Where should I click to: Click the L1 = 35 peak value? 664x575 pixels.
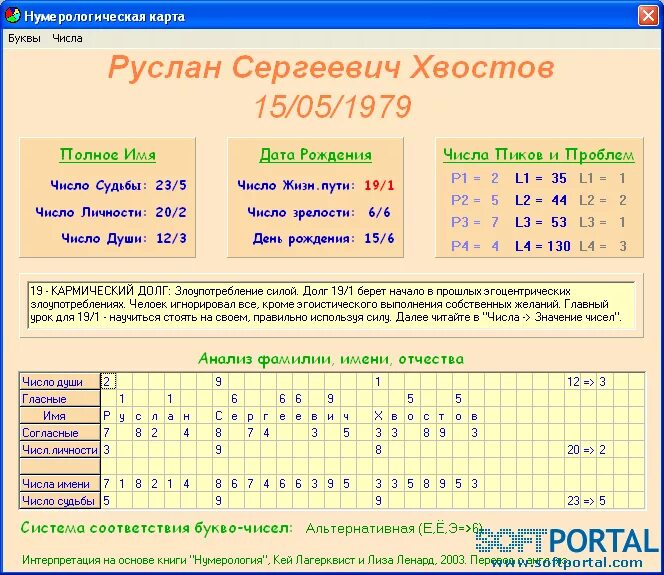pyautogui.click(x=541, y=178)
